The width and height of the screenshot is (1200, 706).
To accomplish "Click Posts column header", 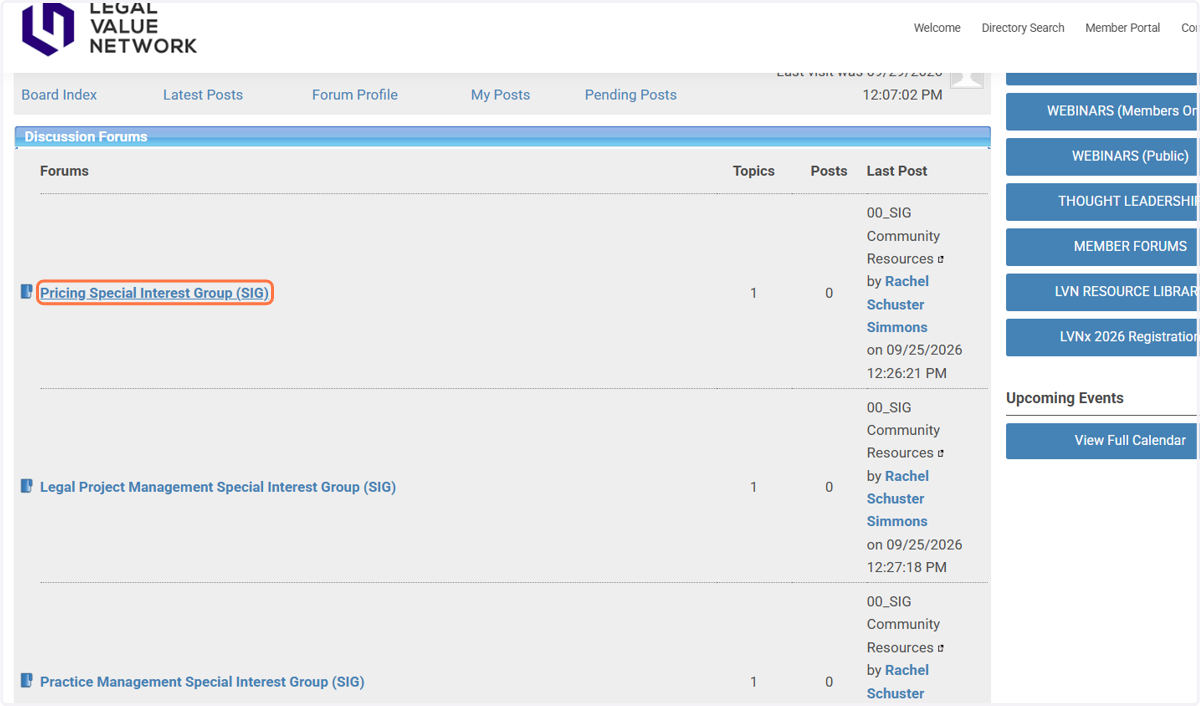I will [x=829, y=171].
